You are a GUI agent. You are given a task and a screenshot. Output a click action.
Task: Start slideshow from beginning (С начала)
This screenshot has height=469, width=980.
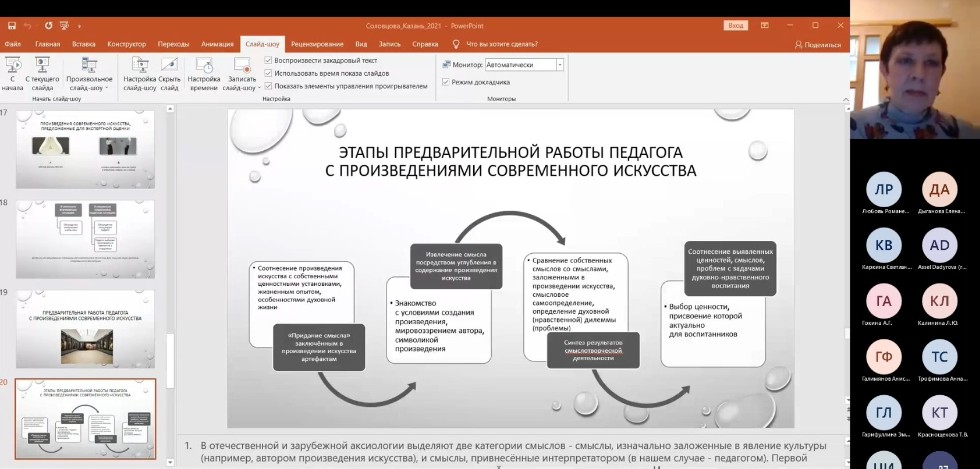[x=13, y=71]
